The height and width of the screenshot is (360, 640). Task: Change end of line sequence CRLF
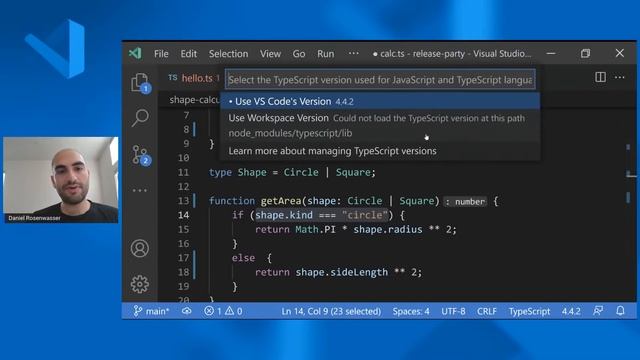click(x=487, y=311)
